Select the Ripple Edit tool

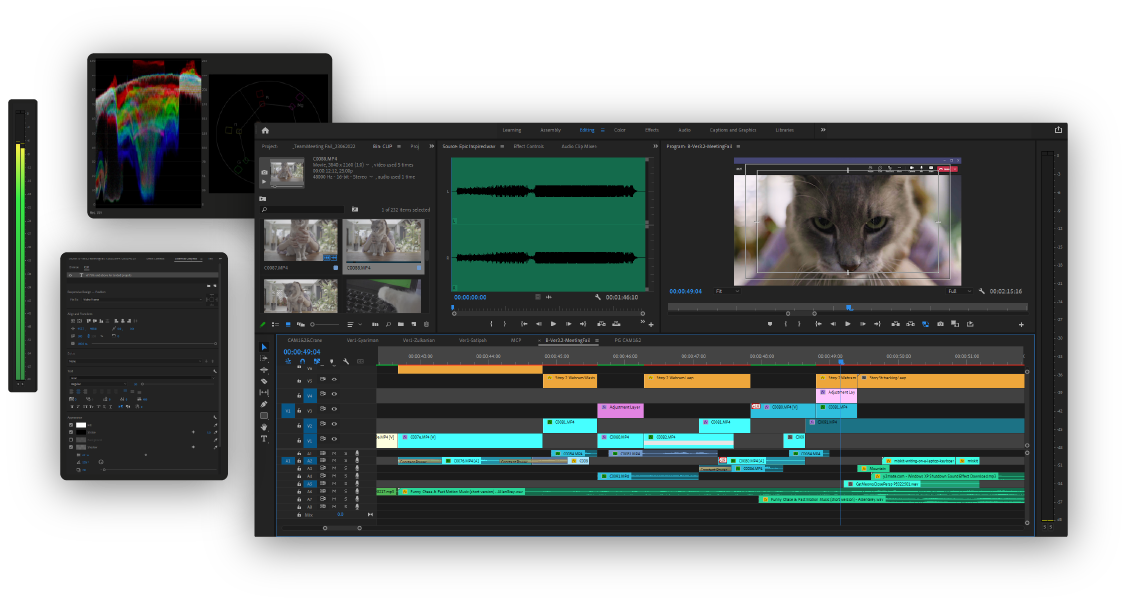click(x=264, y=370)
